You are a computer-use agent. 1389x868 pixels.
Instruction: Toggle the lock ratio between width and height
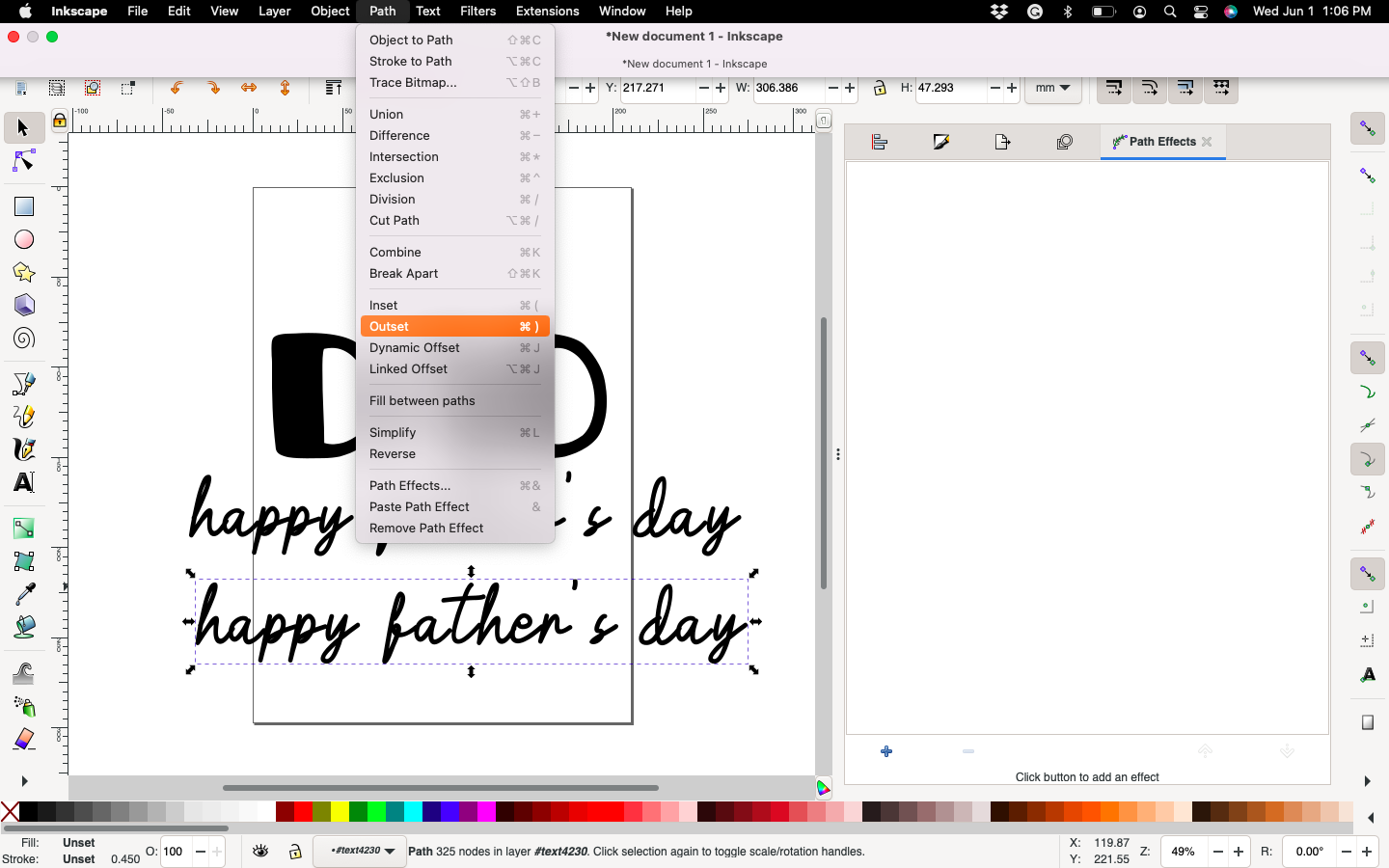[x=879, y=89]
